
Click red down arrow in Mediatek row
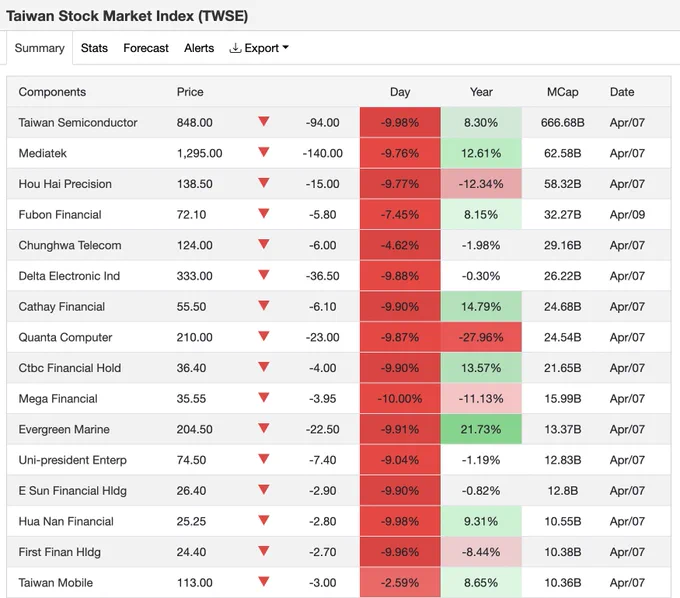pos(264,152)
